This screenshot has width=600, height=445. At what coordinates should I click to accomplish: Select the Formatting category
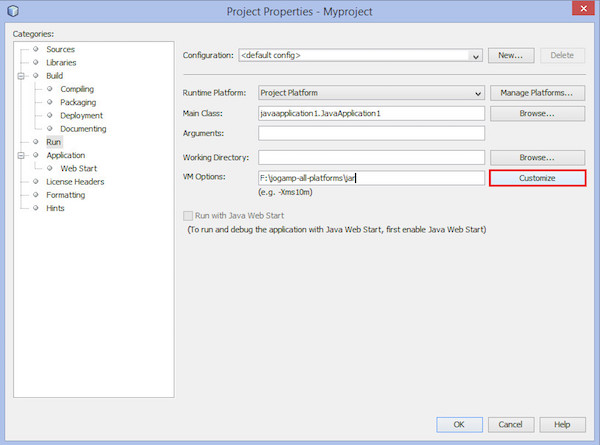pyautogui.click(x=65, y=195)
